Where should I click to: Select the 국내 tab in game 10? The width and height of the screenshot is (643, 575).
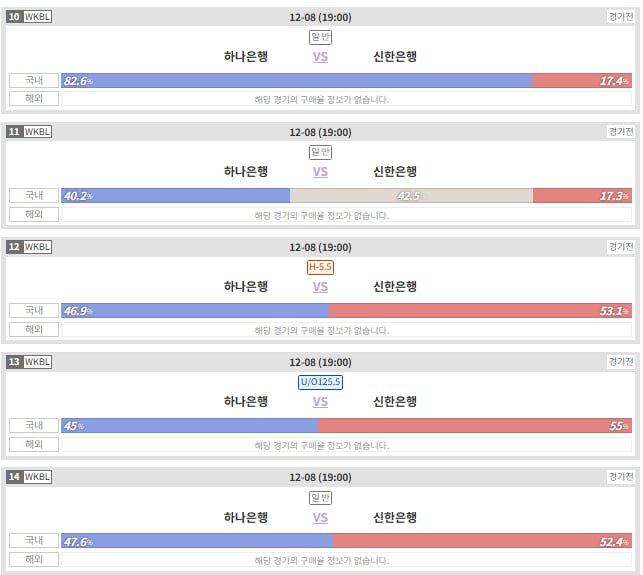34,80
